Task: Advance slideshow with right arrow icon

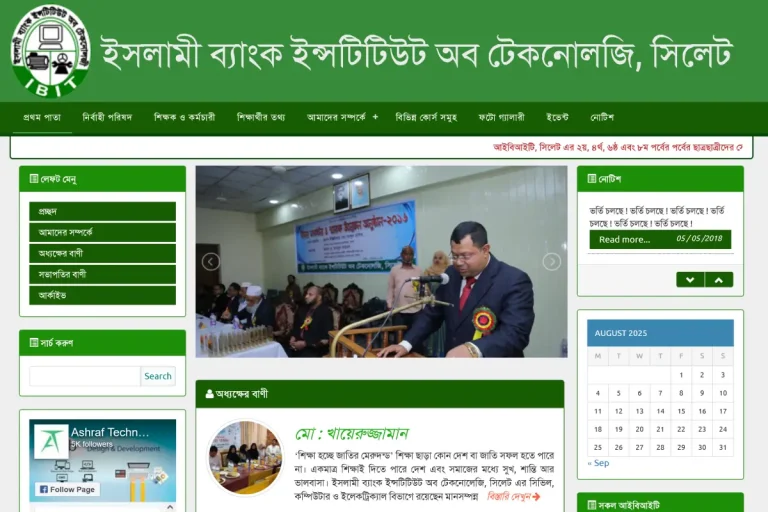Action: (x=552, y=262)
